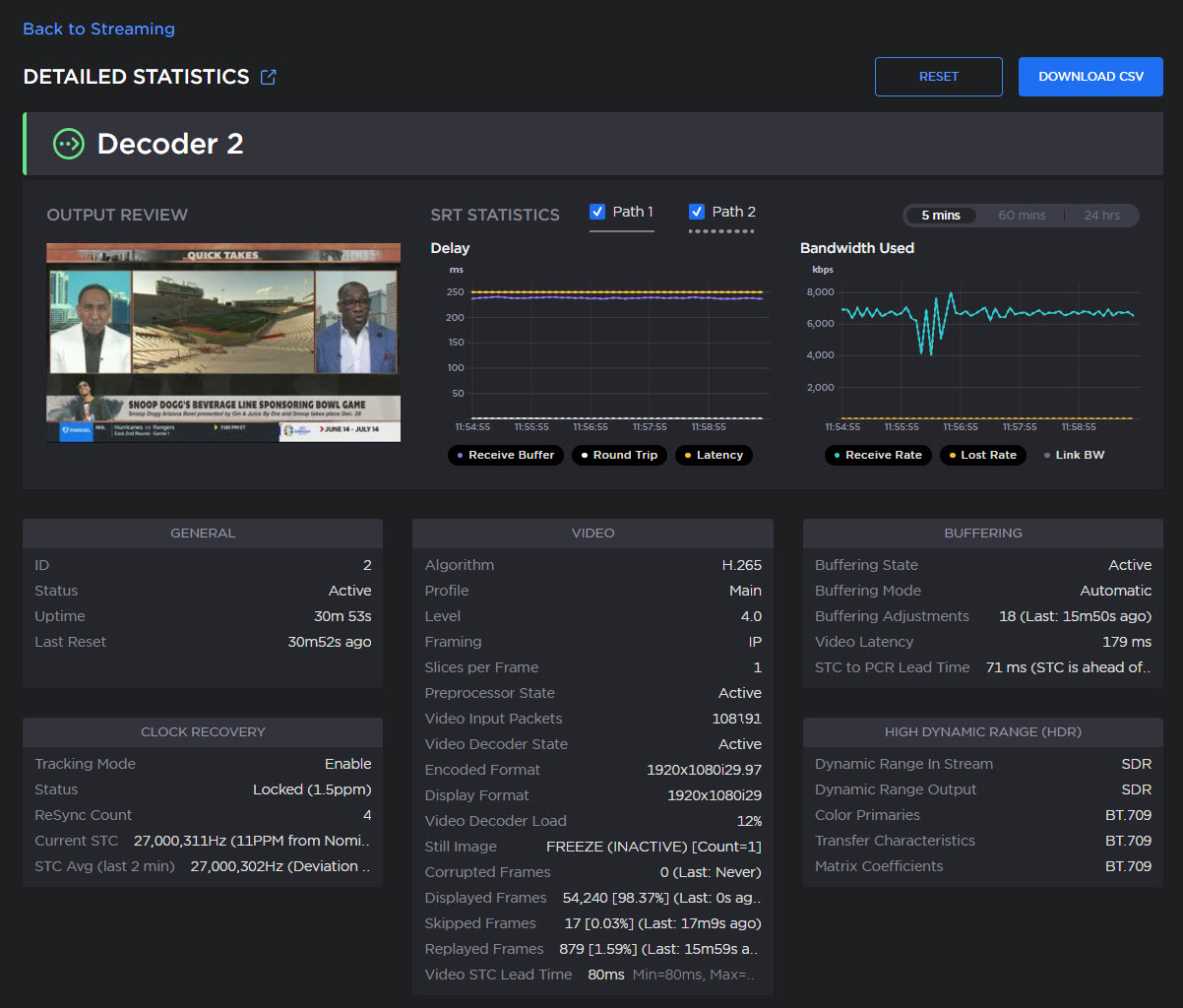Switch to the 60 mins time range

[x=1022, y=216]
